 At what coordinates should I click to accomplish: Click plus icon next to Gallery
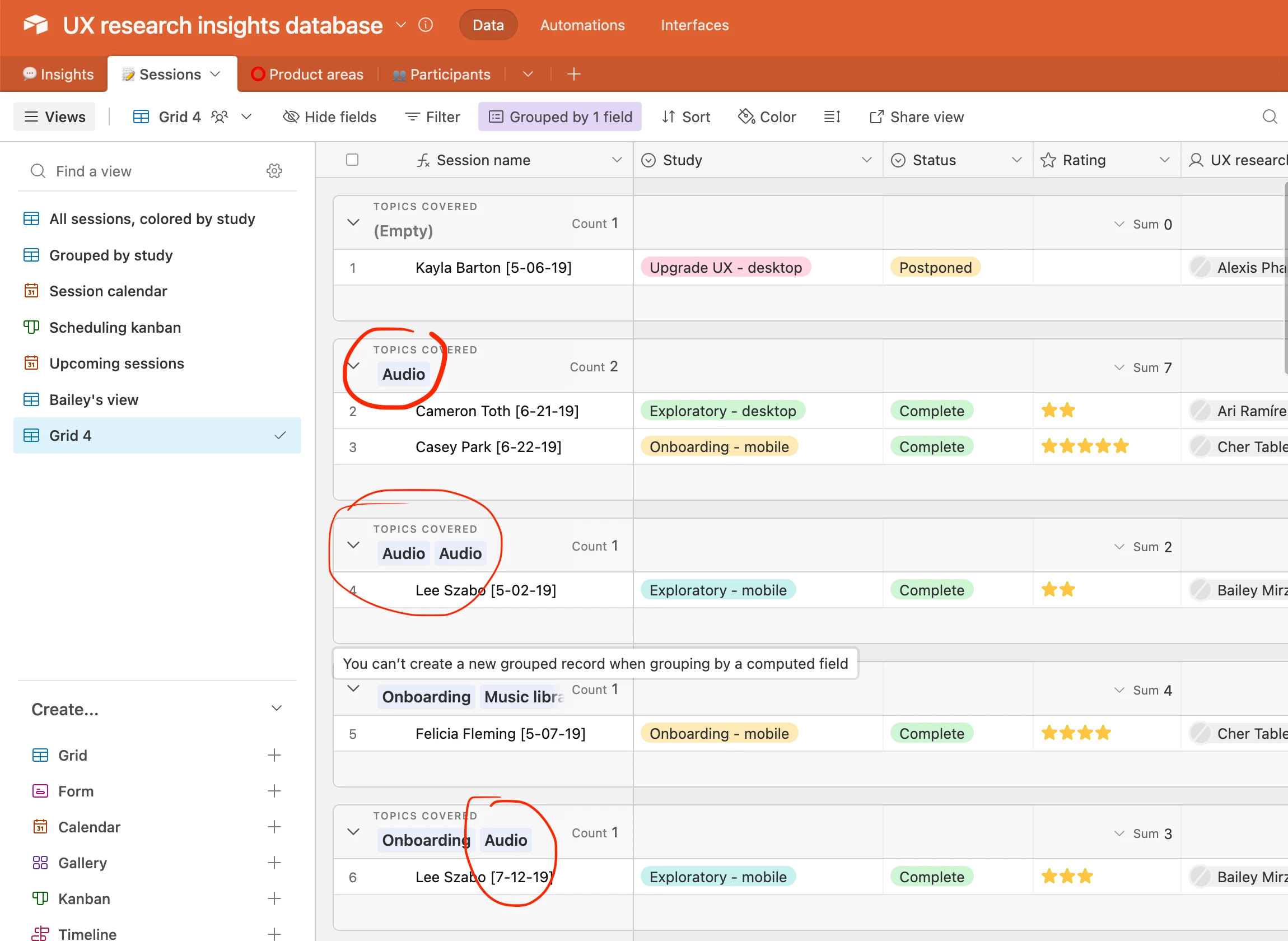(274, 863)
